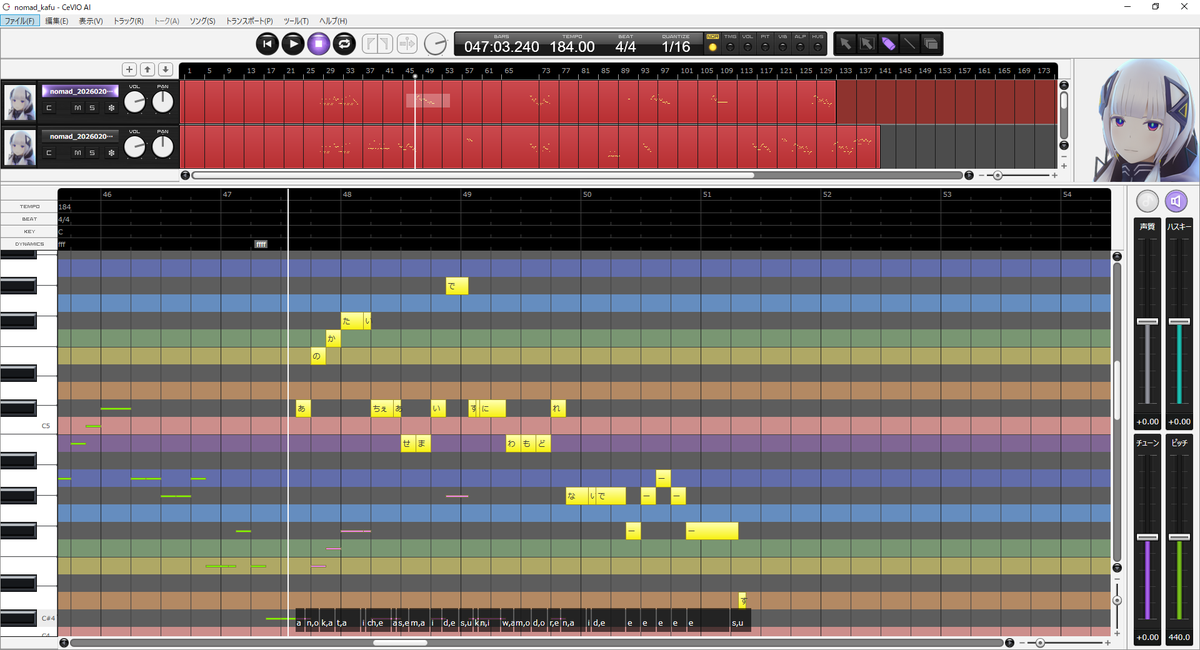Select the PIT pitch edit mode

point(765,47)
